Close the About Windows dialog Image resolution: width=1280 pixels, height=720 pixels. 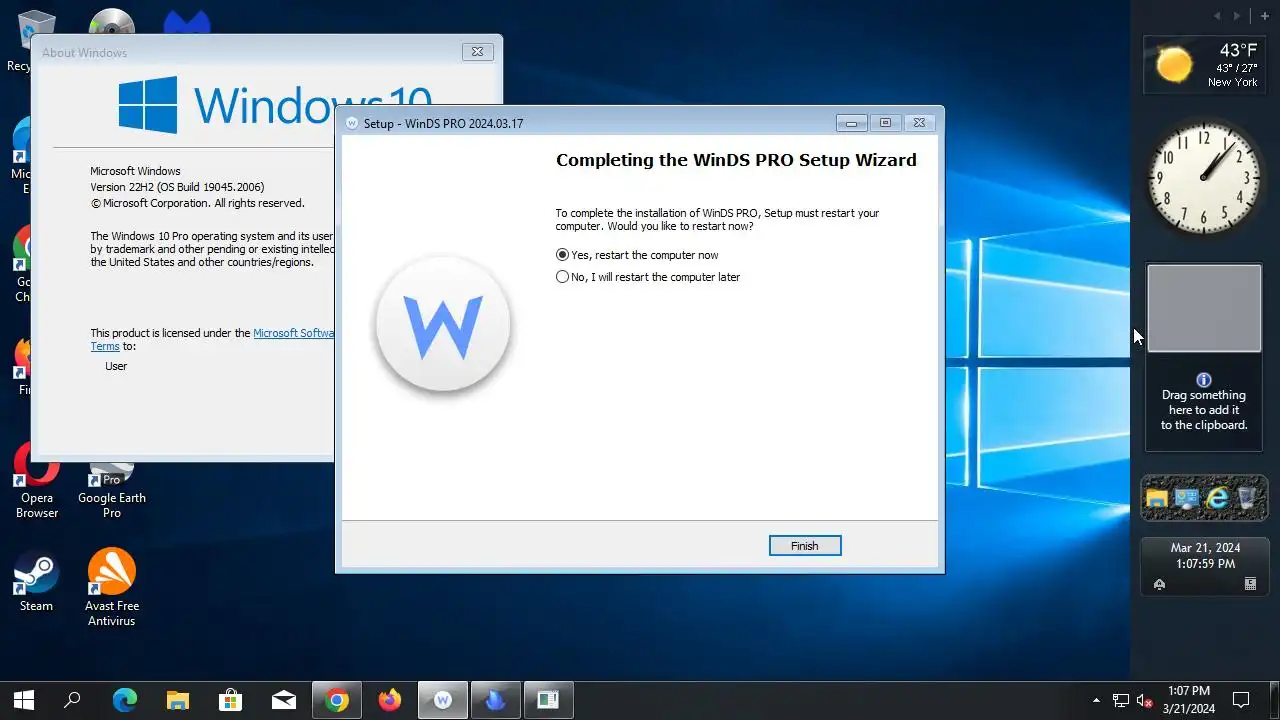(x=477, y=52)
